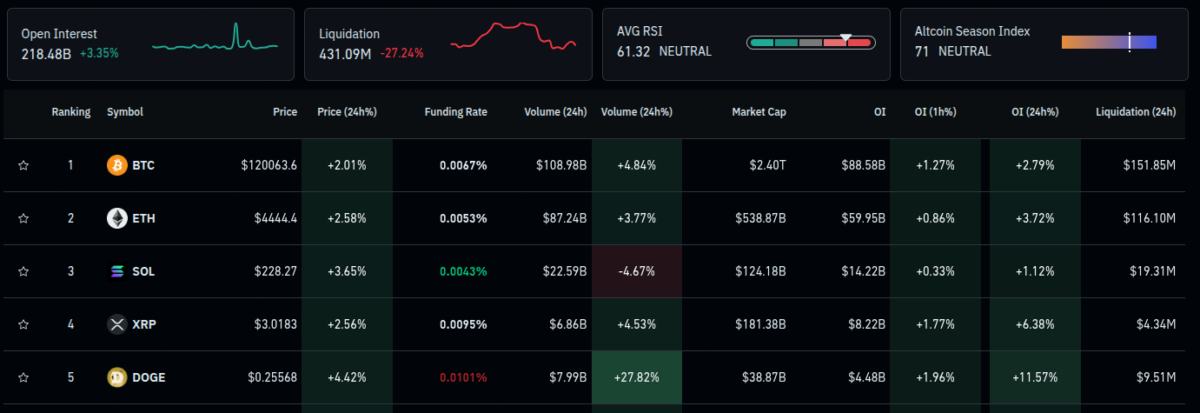
Task: Click the AVG RSI gauge indicator
Action: 810,42
